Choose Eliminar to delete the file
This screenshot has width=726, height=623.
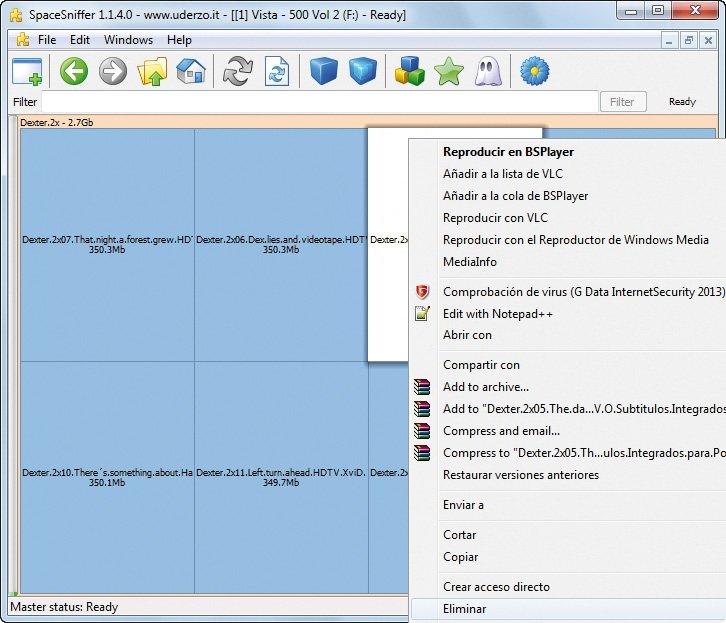[x=568, y=609]
